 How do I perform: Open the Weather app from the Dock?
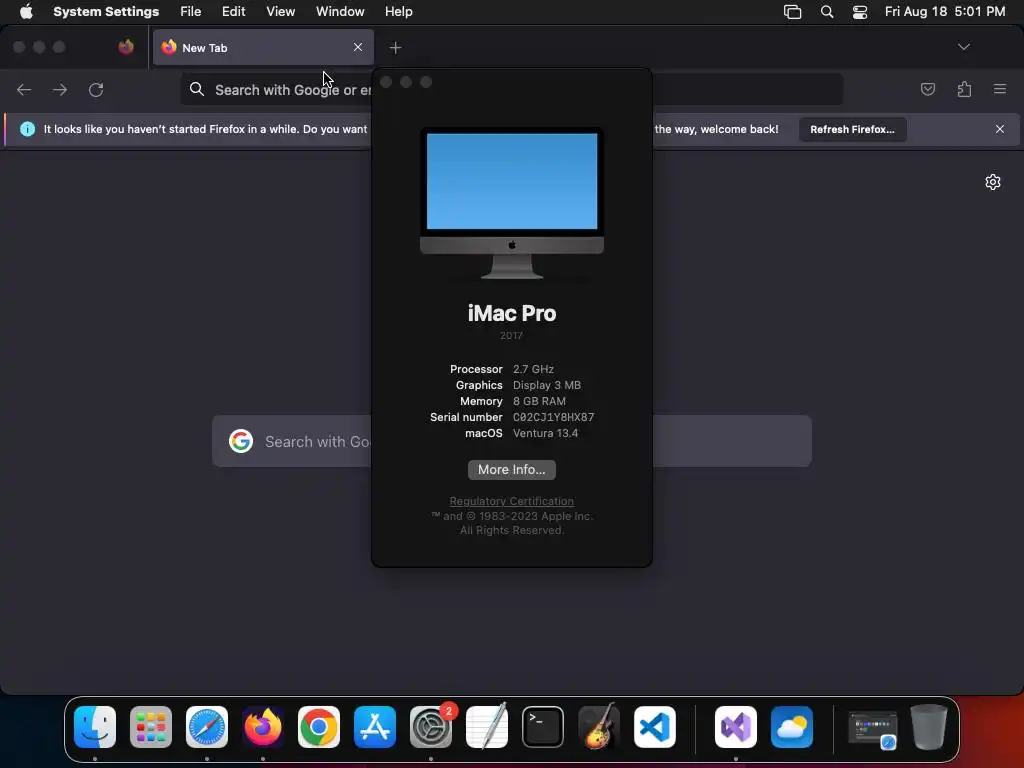point(792,727)
